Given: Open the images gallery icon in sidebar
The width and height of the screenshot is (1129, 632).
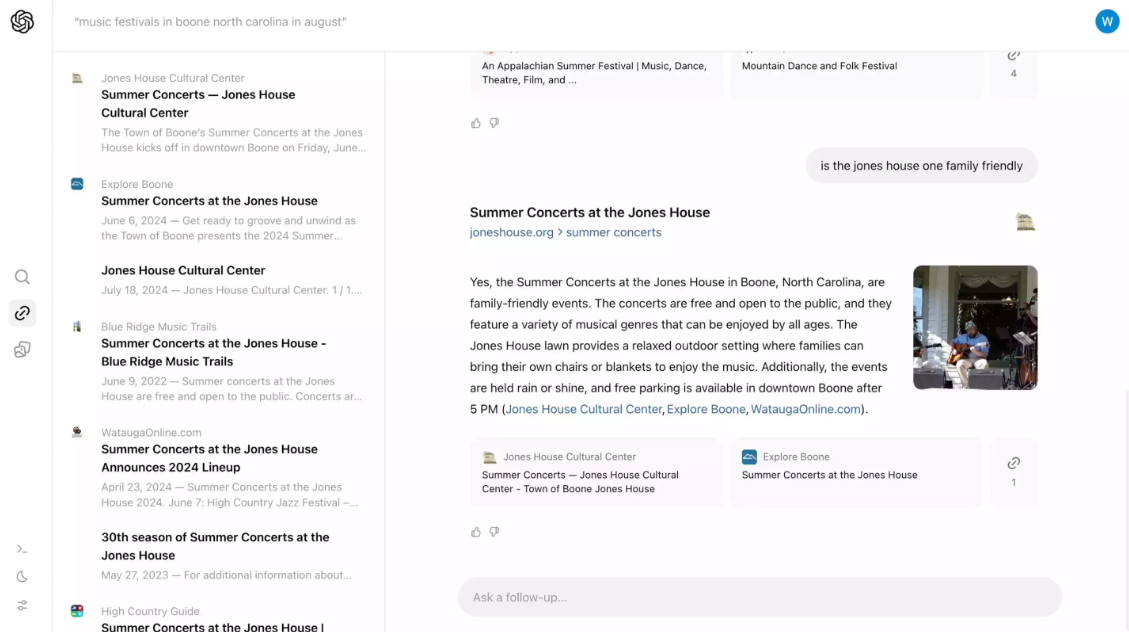Looking at the screenshot, I should [x=22, y=349].
